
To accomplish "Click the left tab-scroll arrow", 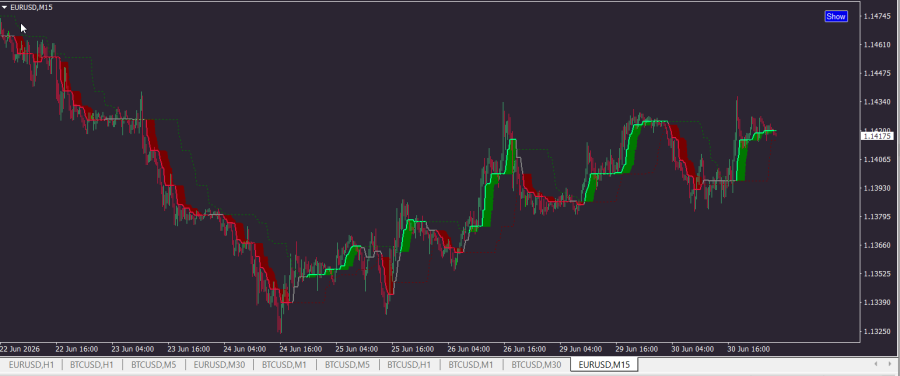I will tap(875, 364).
